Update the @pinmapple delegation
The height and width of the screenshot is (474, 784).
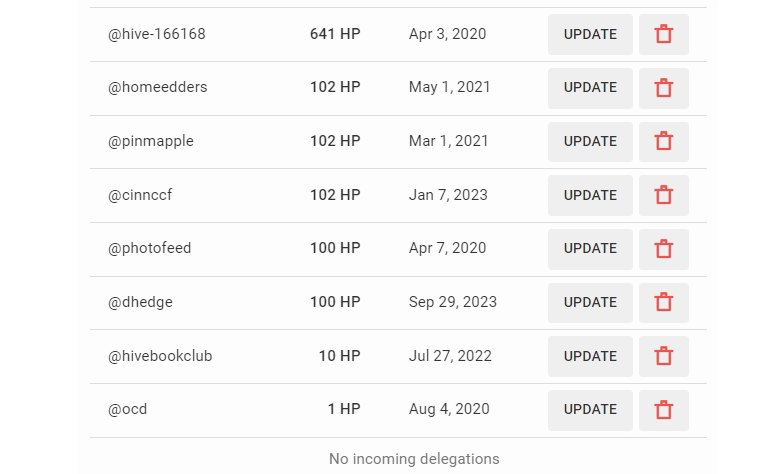coord(590,142)
